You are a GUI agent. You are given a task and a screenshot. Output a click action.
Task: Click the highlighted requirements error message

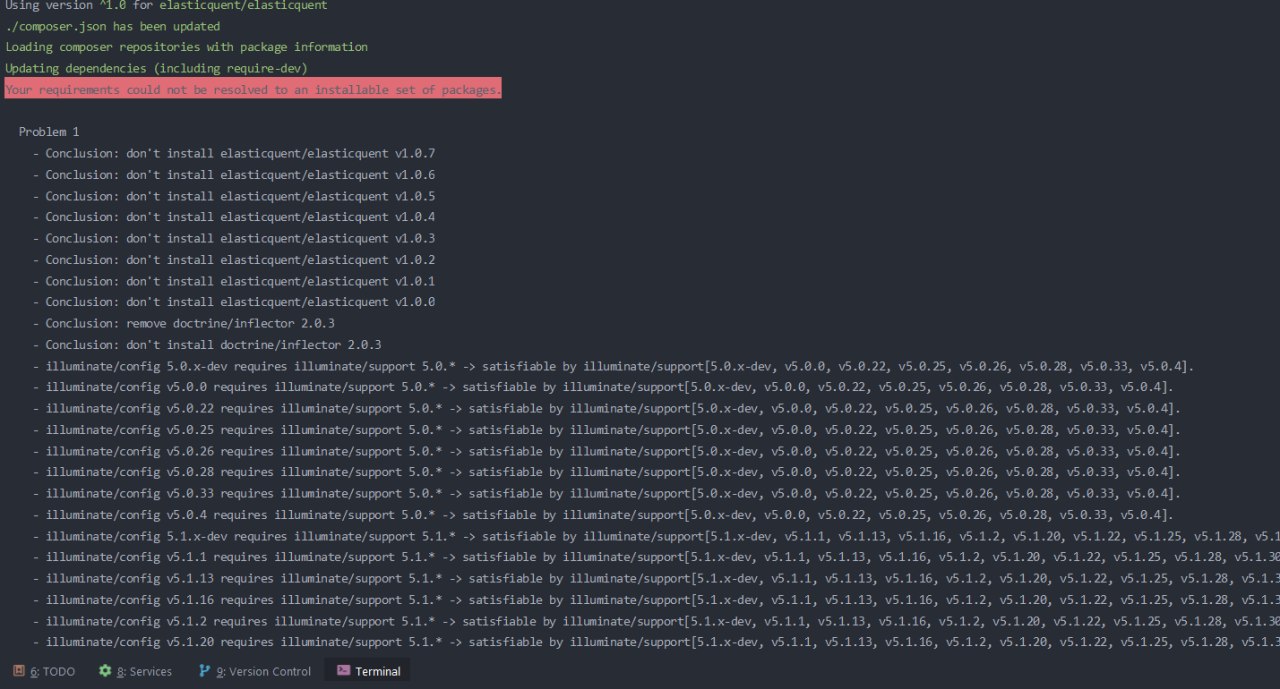tap(253, 89)
